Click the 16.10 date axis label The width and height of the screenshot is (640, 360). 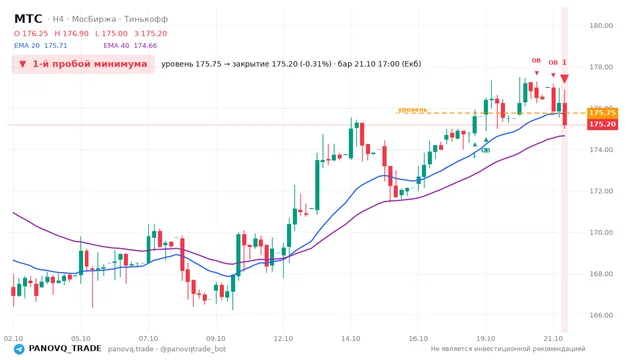418,339
